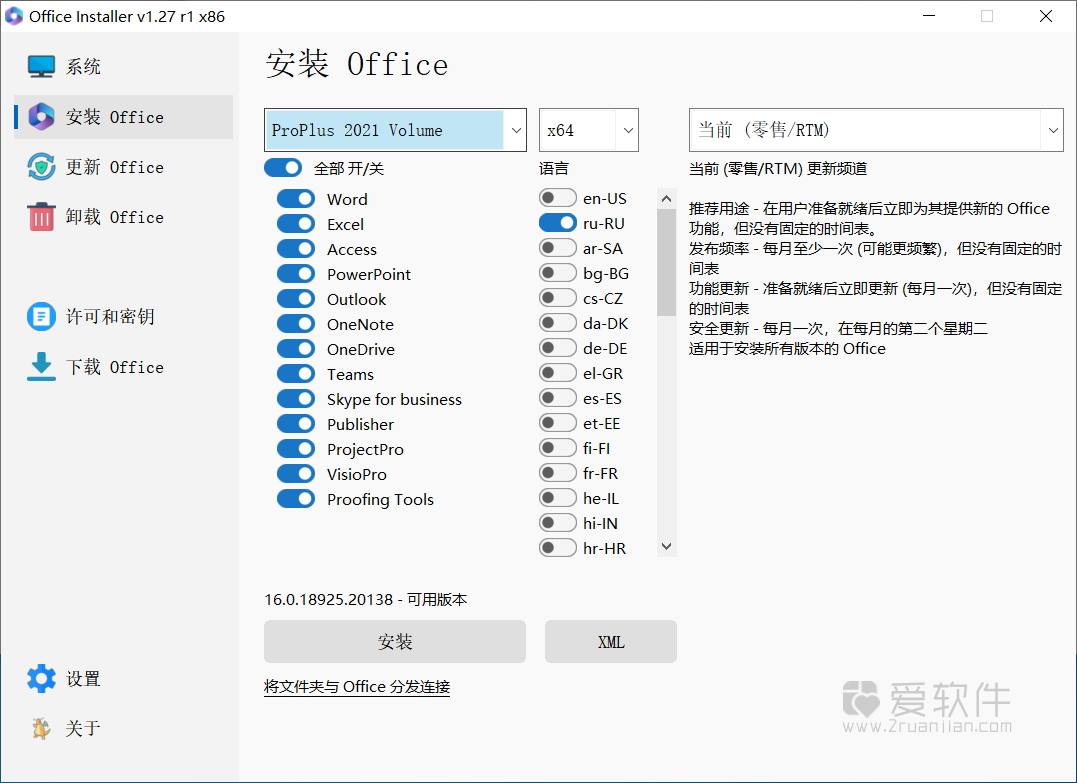This screenshot has height=783, width=1077.
Task: Enable the da-DK language toggle
Action: click(x=558, y=323)
